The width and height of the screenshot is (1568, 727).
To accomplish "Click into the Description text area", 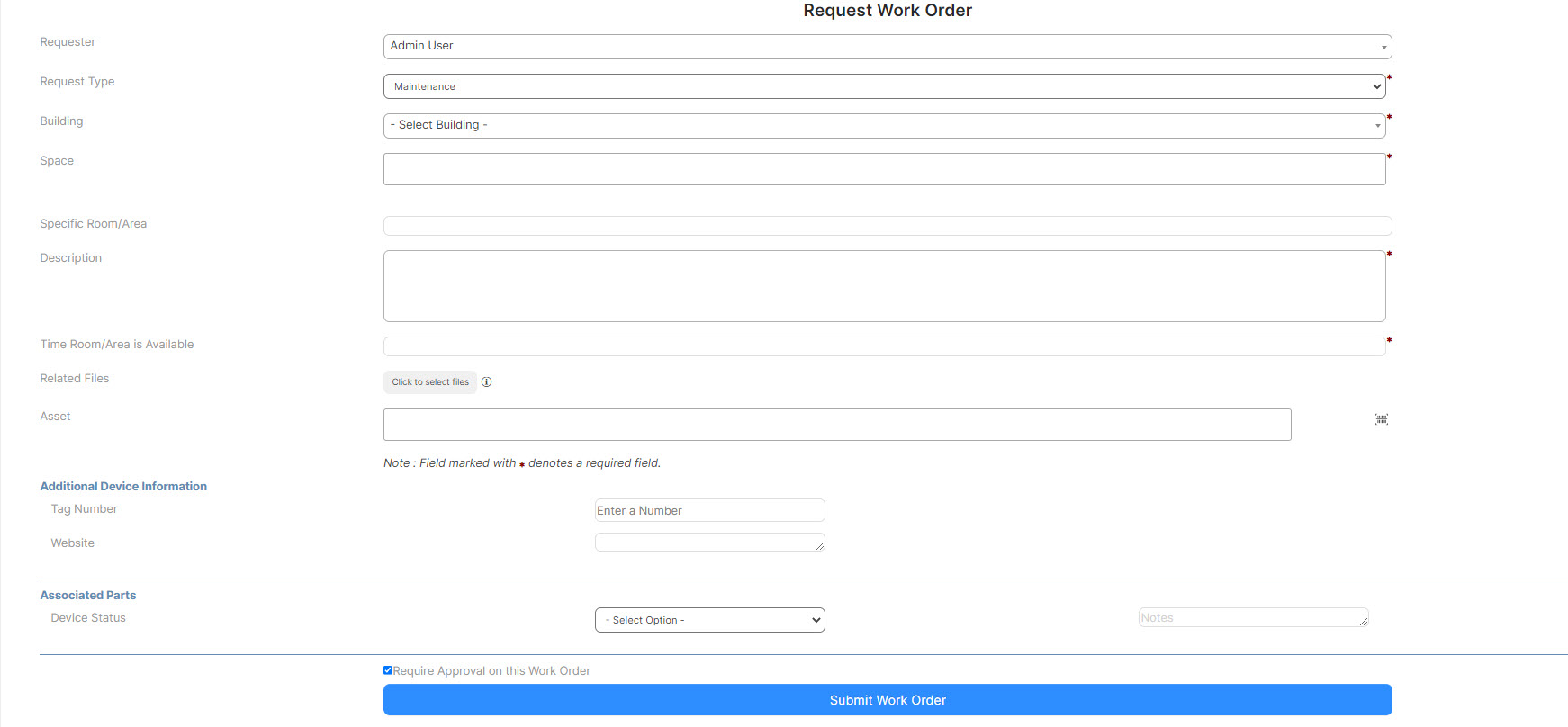I will [885, 286].
